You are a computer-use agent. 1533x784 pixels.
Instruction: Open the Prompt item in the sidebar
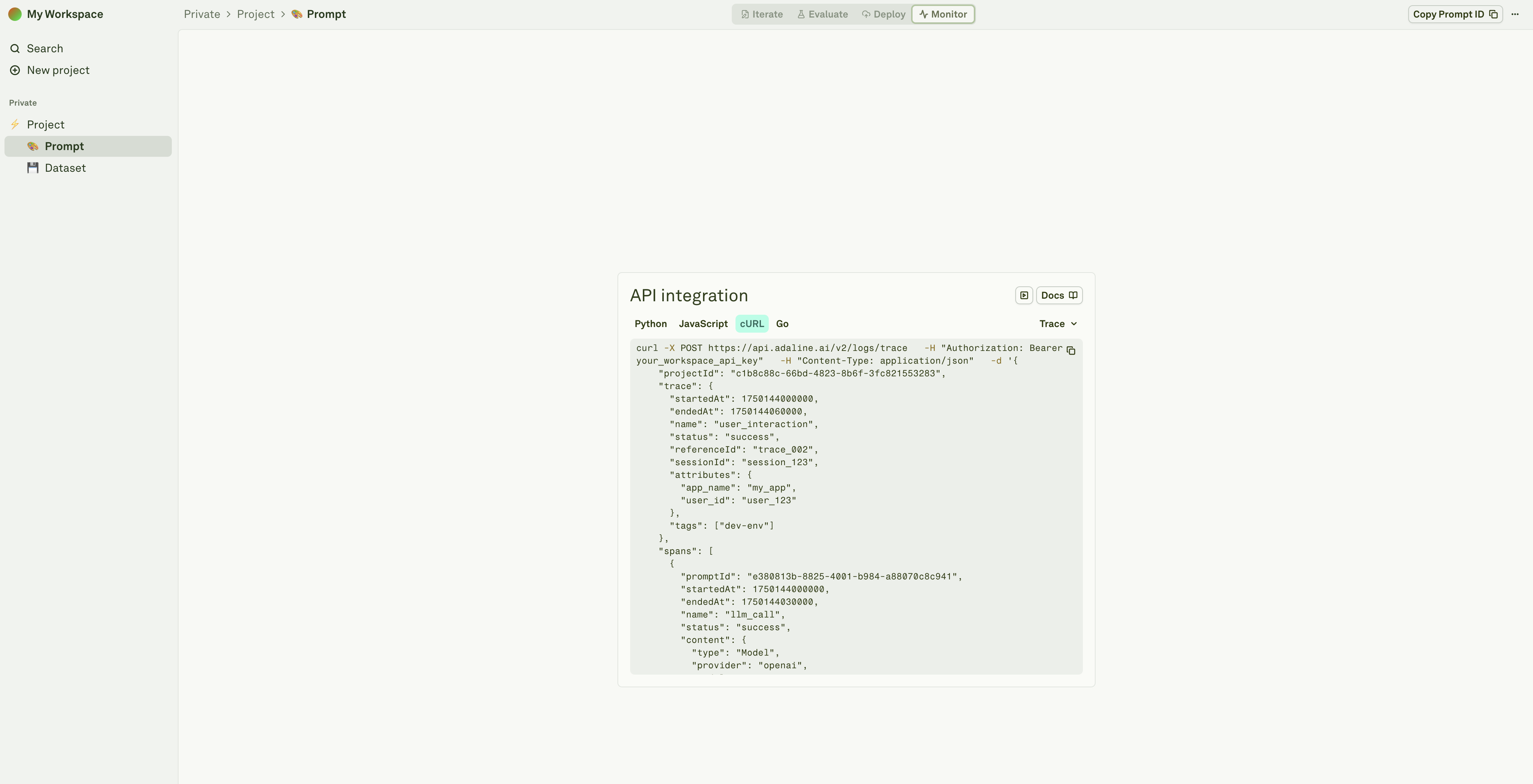coord(64,146)
